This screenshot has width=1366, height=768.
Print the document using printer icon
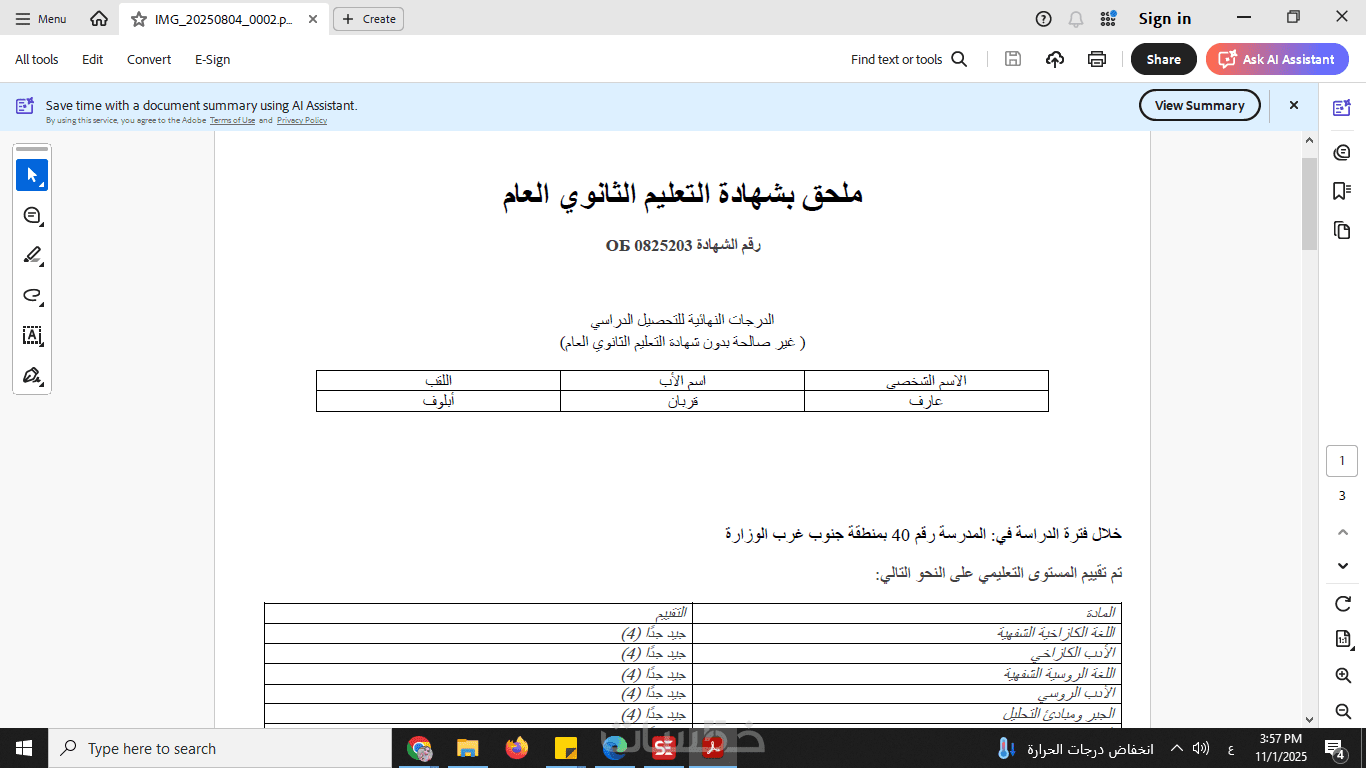1097,59
